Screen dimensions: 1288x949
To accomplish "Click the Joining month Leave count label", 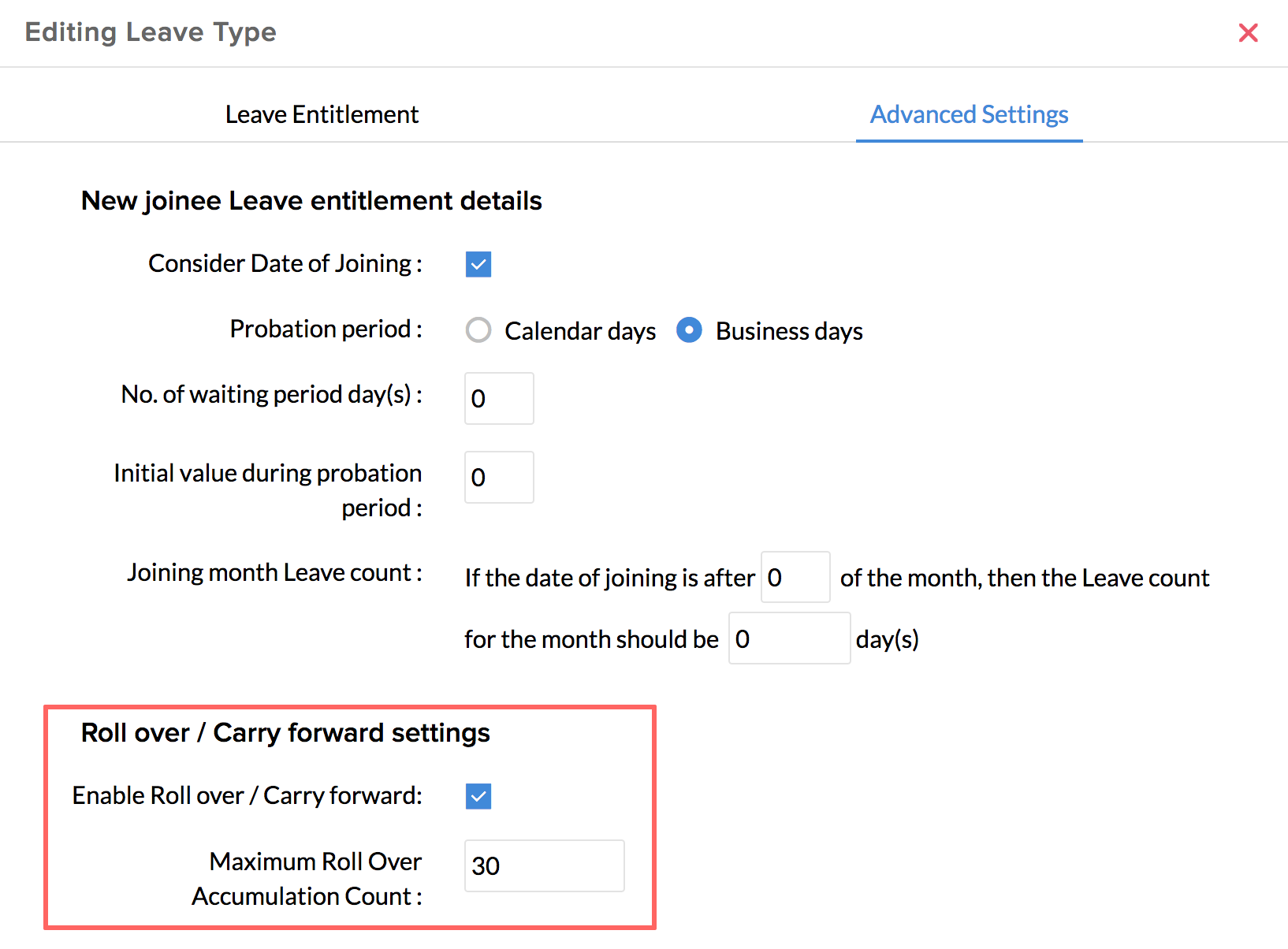I will tap(274, 572).
